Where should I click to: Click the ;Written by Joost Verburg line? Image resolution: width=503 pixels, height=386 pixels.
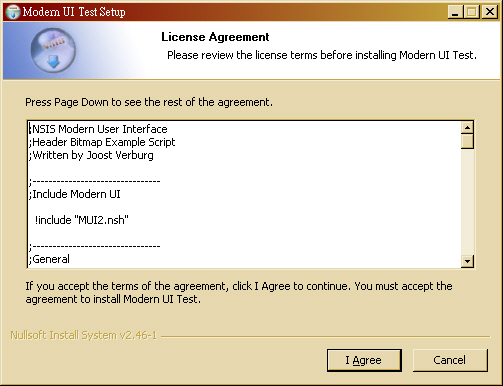(x=91, y=155)
